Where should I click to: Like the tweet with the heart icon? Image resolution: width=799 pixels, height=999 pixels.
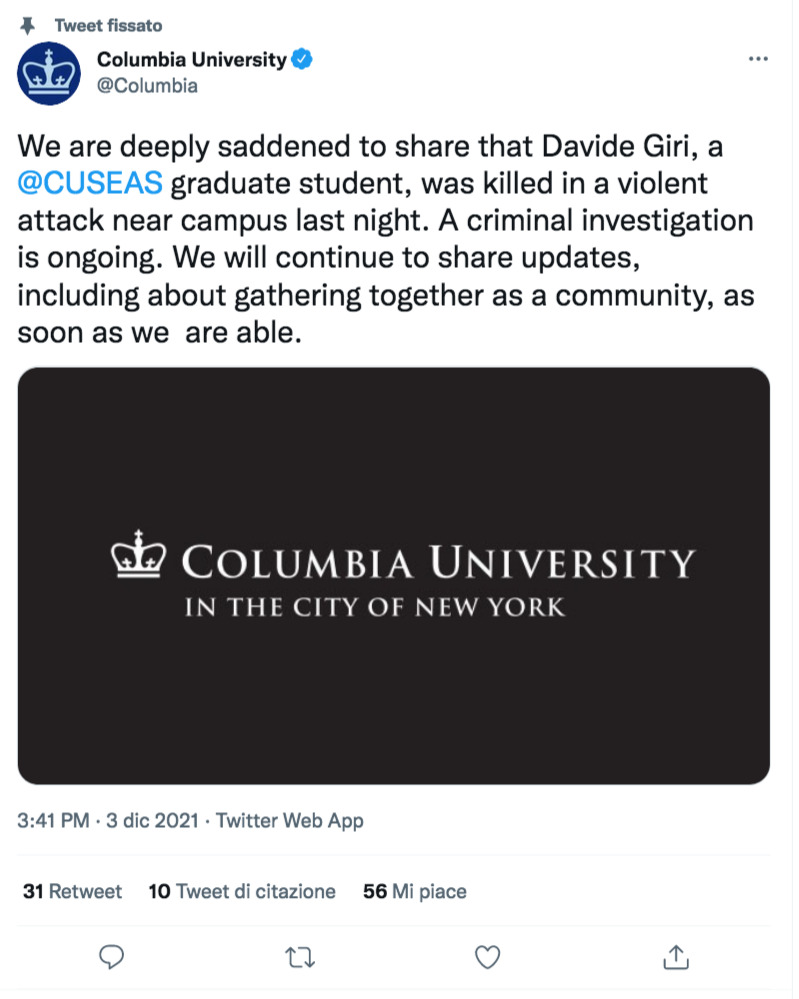click(x=487, y=957)
